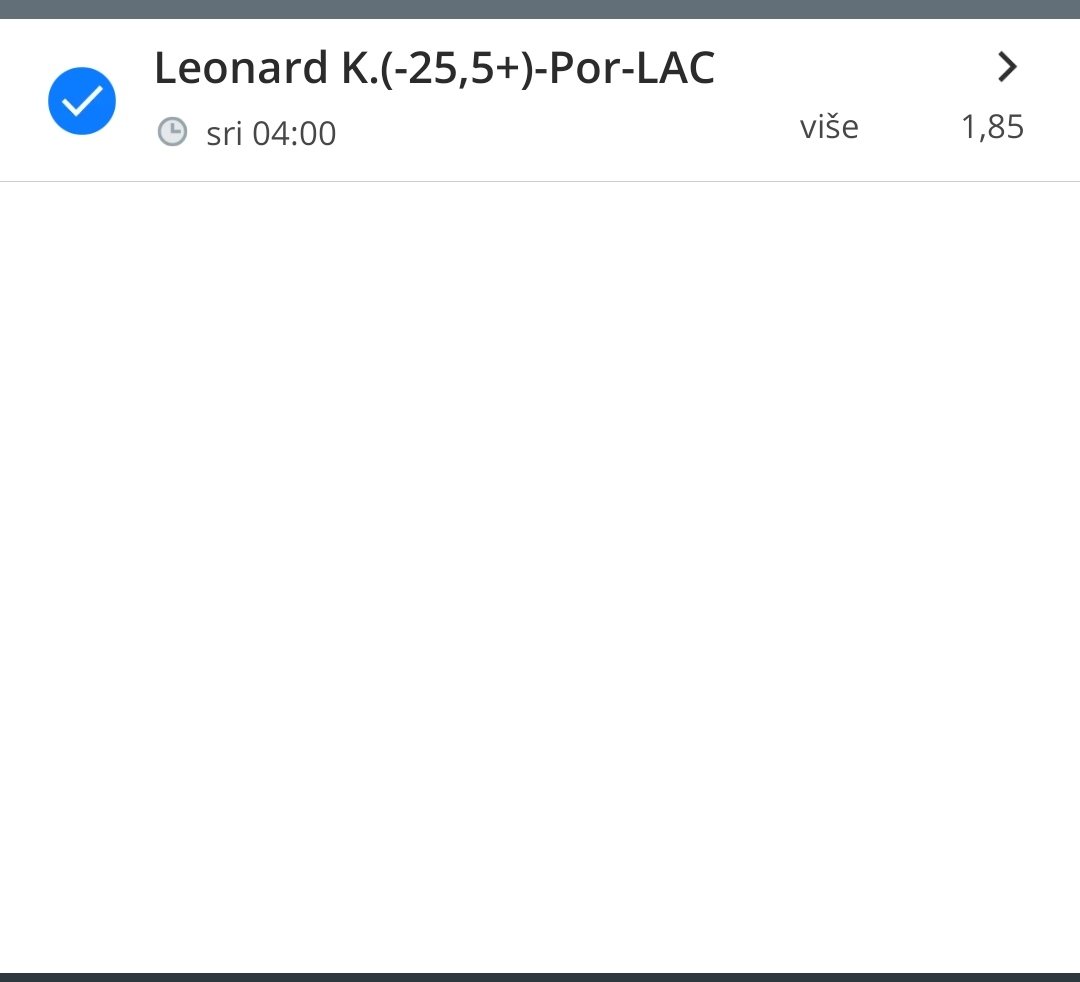Image resolution: width=1080 pixels, height=982 pixels.
Task: Click the empty white area below bet row
Action: [x=540, y=577]
